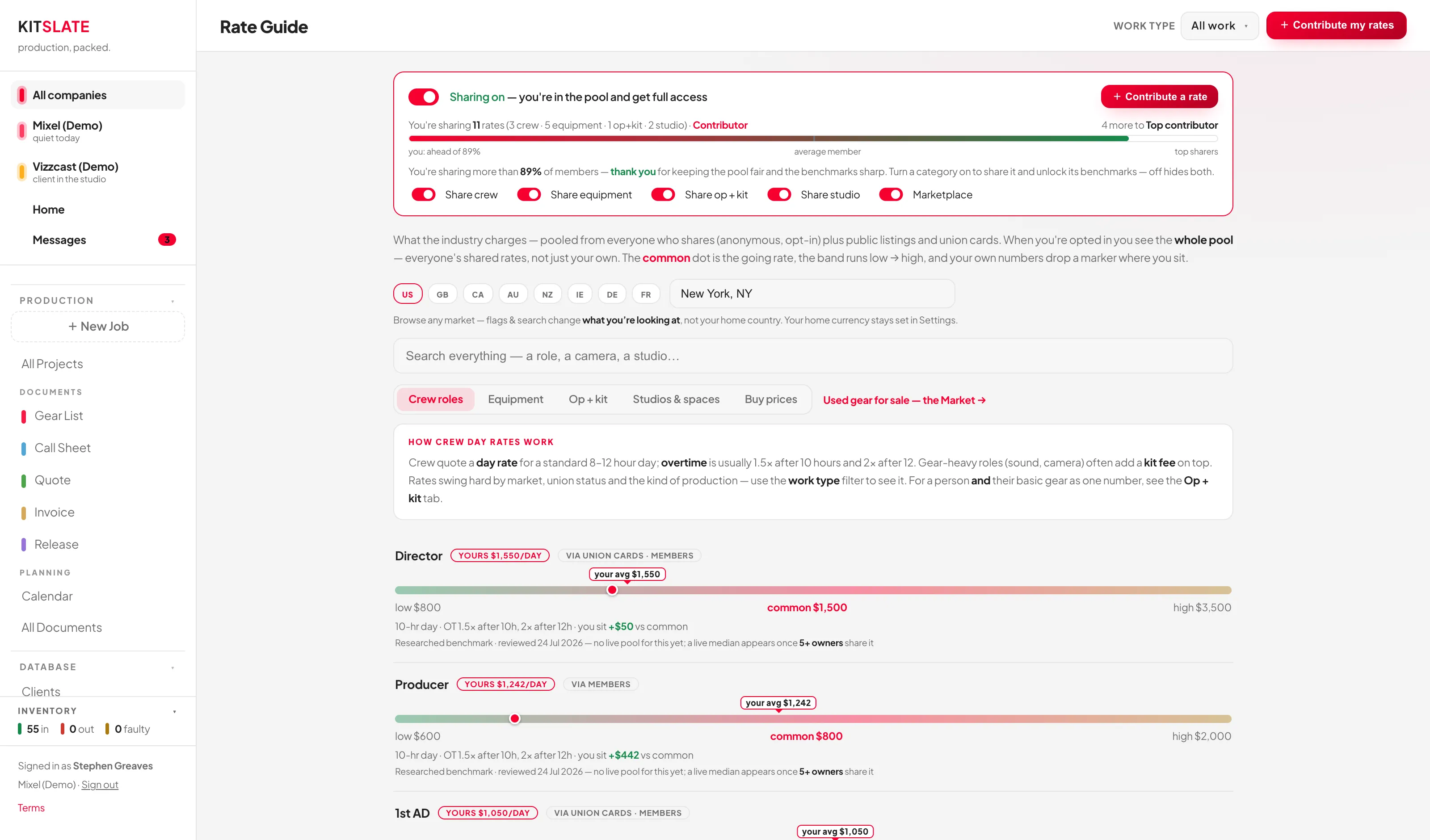
Task: Toggle the Share equipment switch
Action: (529, 195)
